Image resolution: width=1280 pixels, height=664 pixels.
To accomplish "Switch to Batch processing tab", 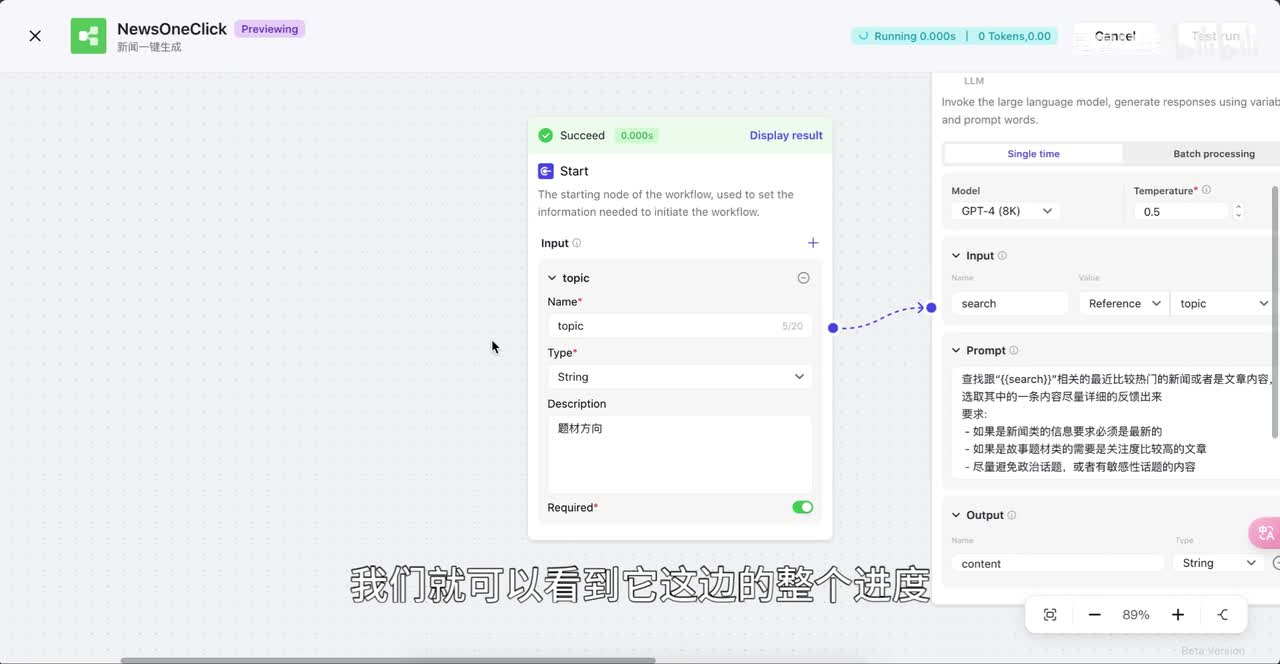I will coord(1213,154).
